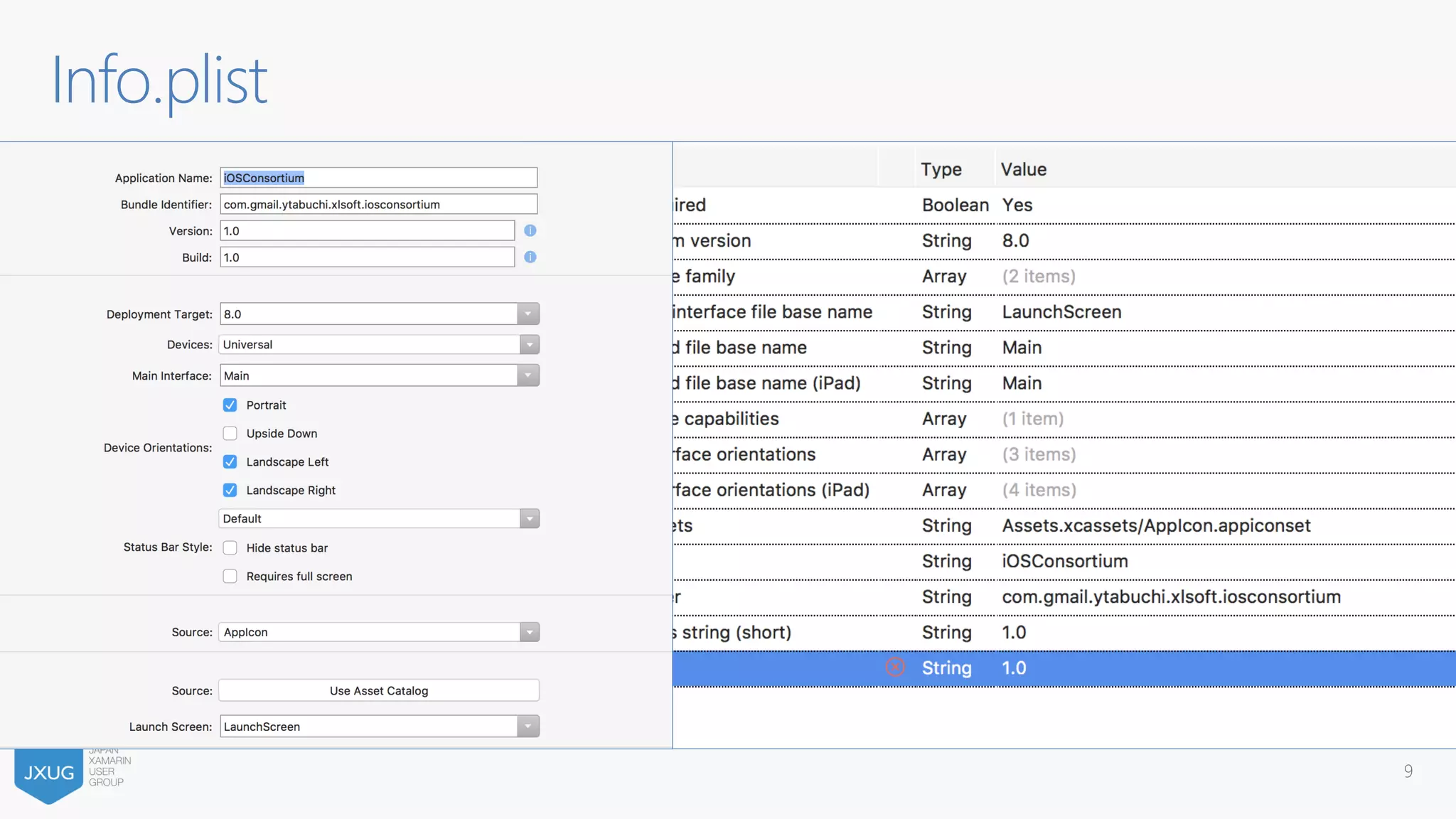Click the Version text field
1456x819 pixels.
tap(367, 230)
